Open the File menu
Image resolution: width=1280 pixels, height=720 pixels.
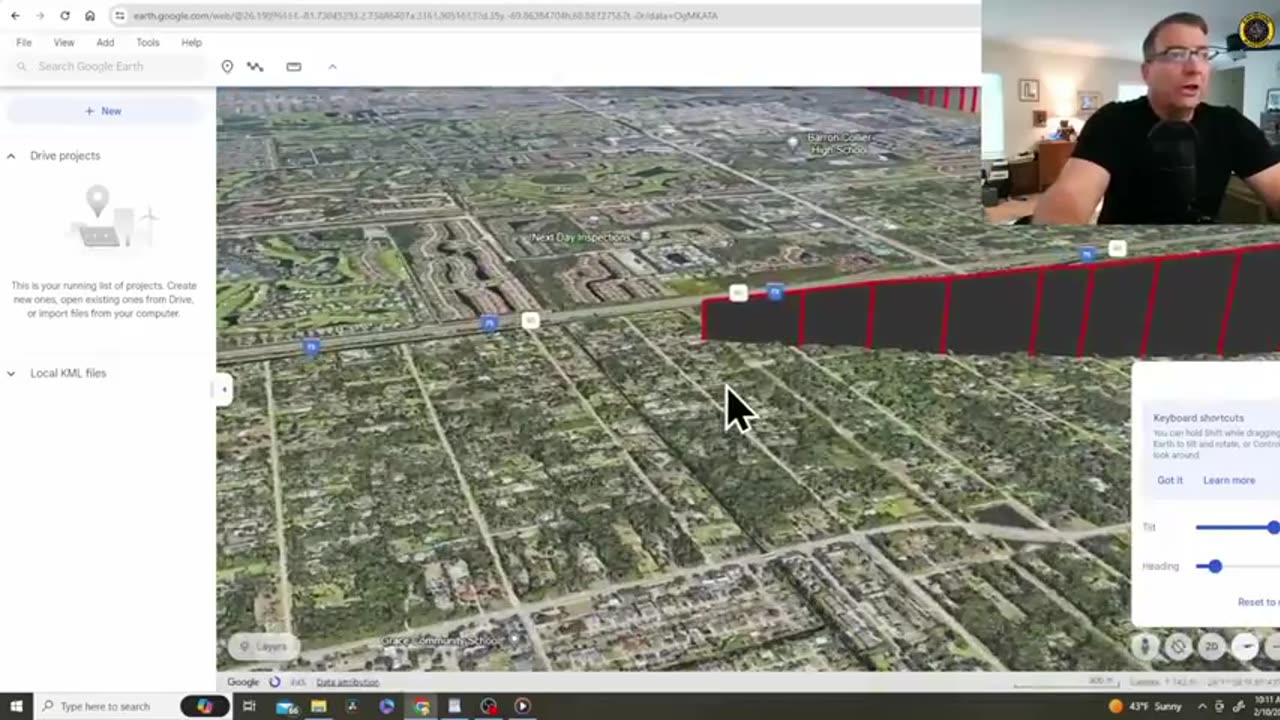pyautogui.click(x=24, y=43)
